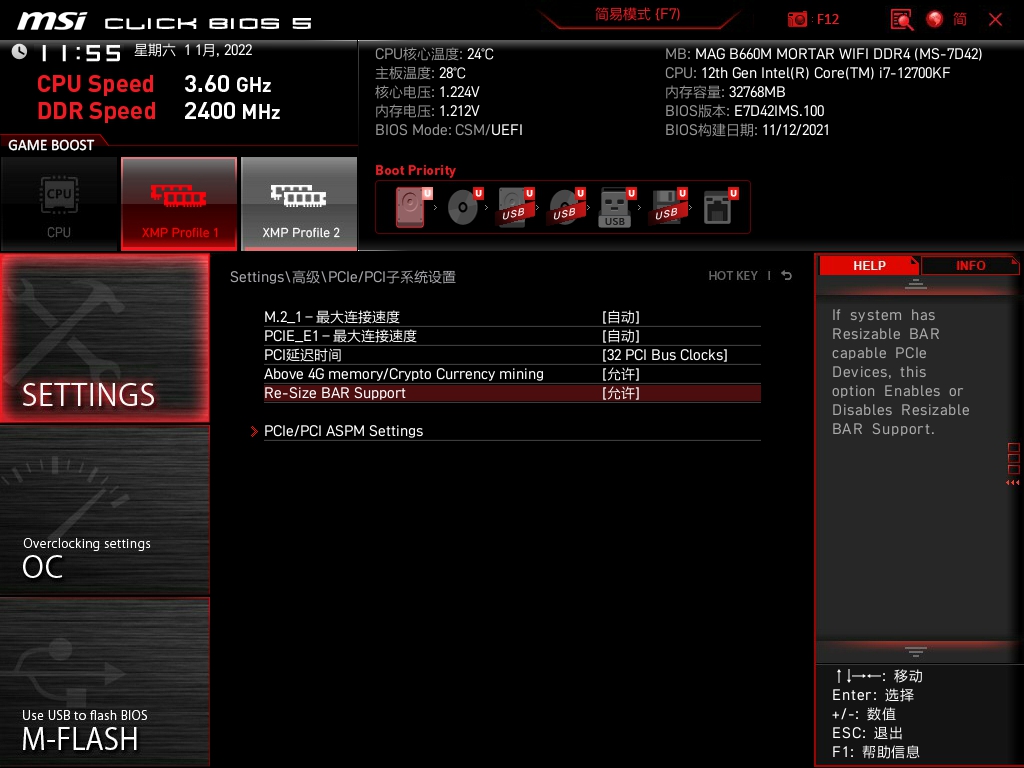Open the M.2_1 max link speed dropdown
Image resolution: width=1024 pixels, height=768 pixels.
[511, 317]
